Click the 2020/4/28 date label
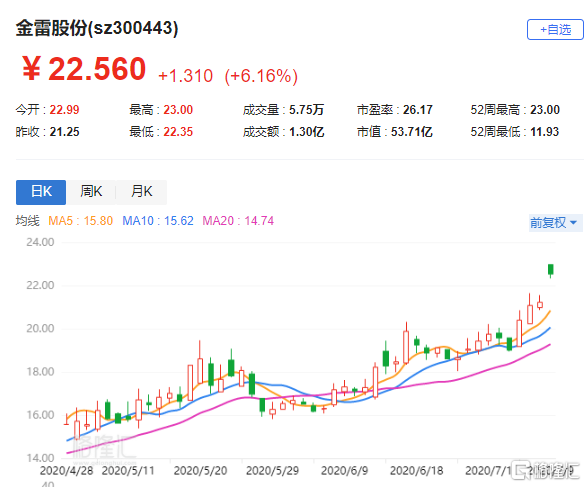The height and width of the screenshot is (487, 586). click(x=67, y=471)
